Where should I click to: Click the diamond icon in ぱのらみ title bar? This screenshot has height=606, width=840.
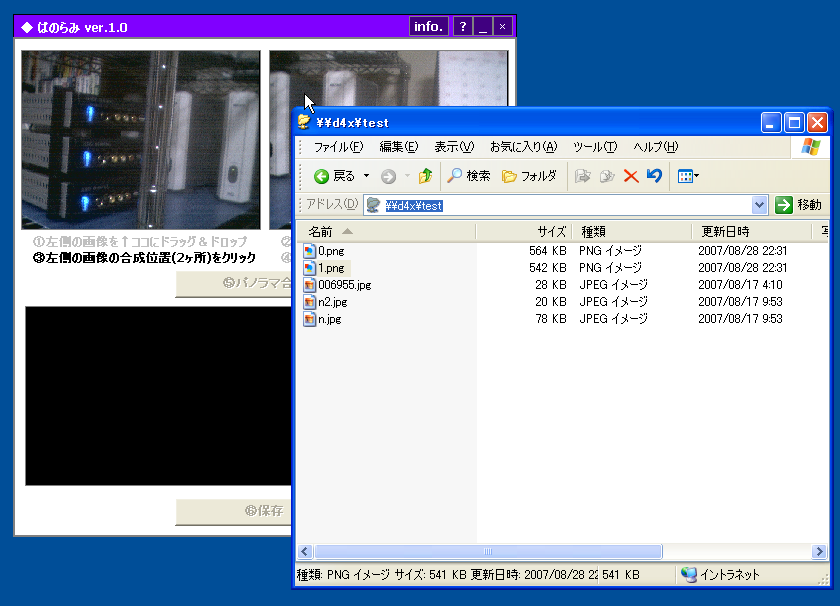26,27
